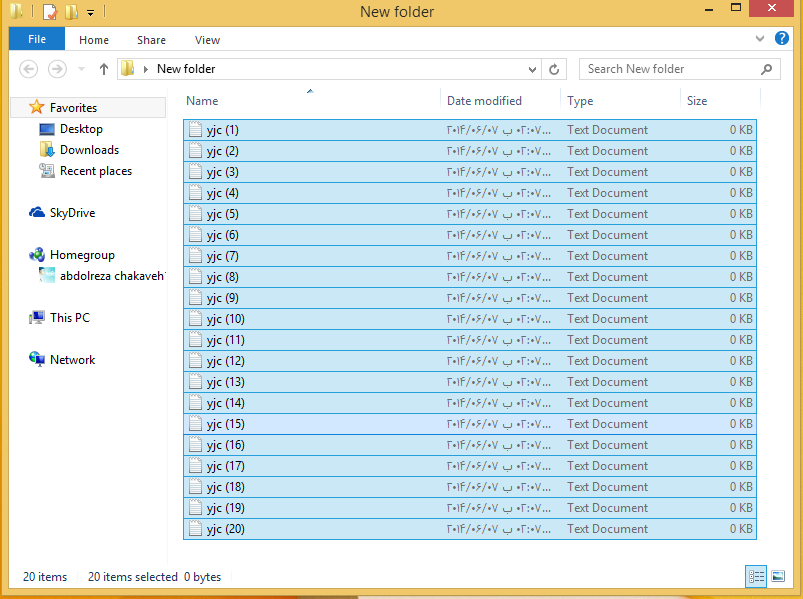Click the address bar folder icon
Screen dimensions: 803x599
[128, 68]
